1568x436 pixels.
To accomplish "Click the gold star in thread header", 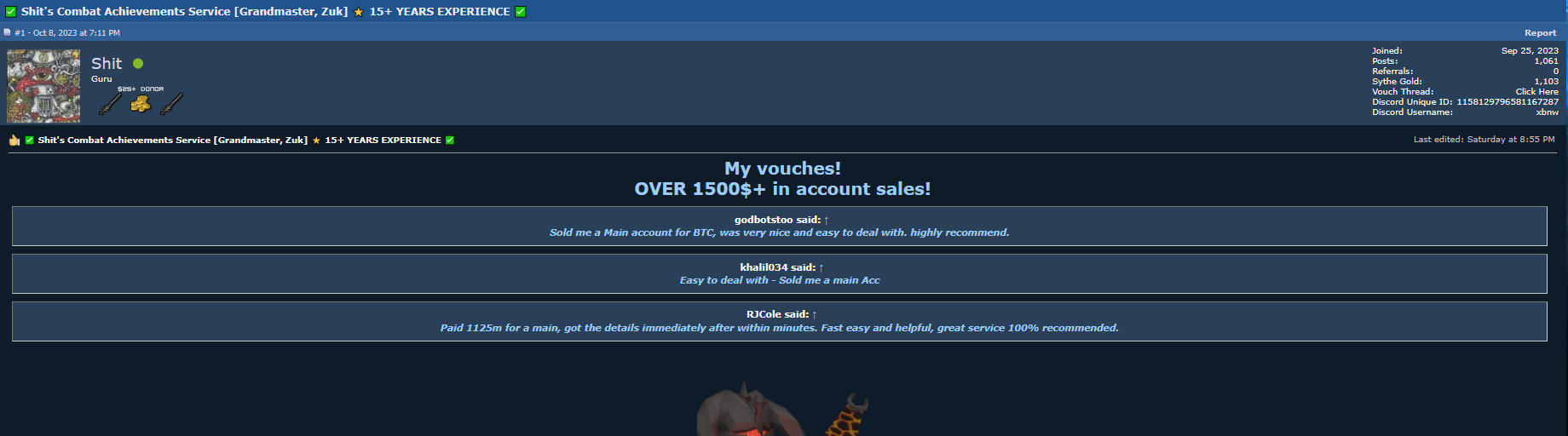I will tap(359, 12).
